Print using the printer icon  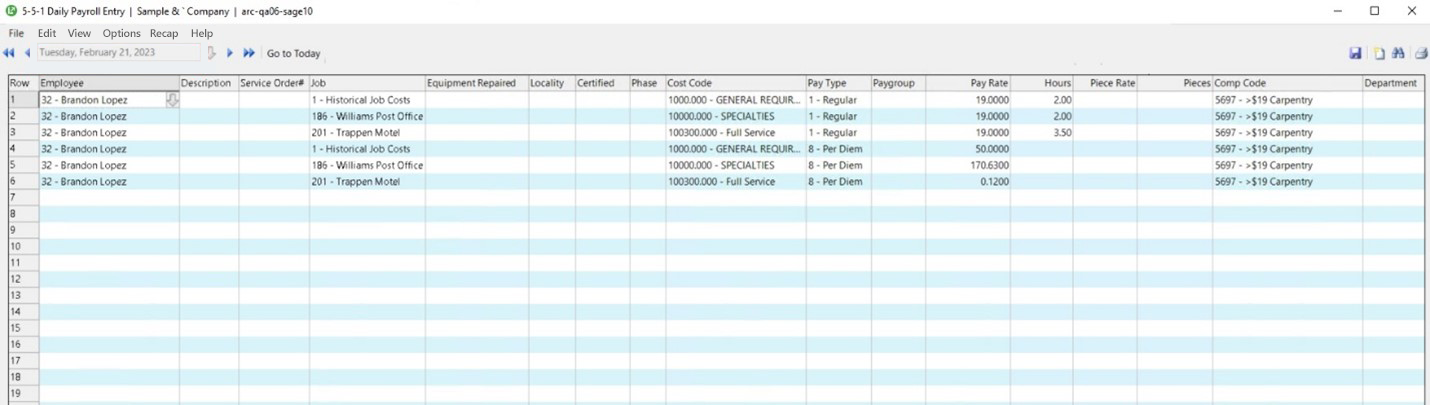tap(1421, 54)
